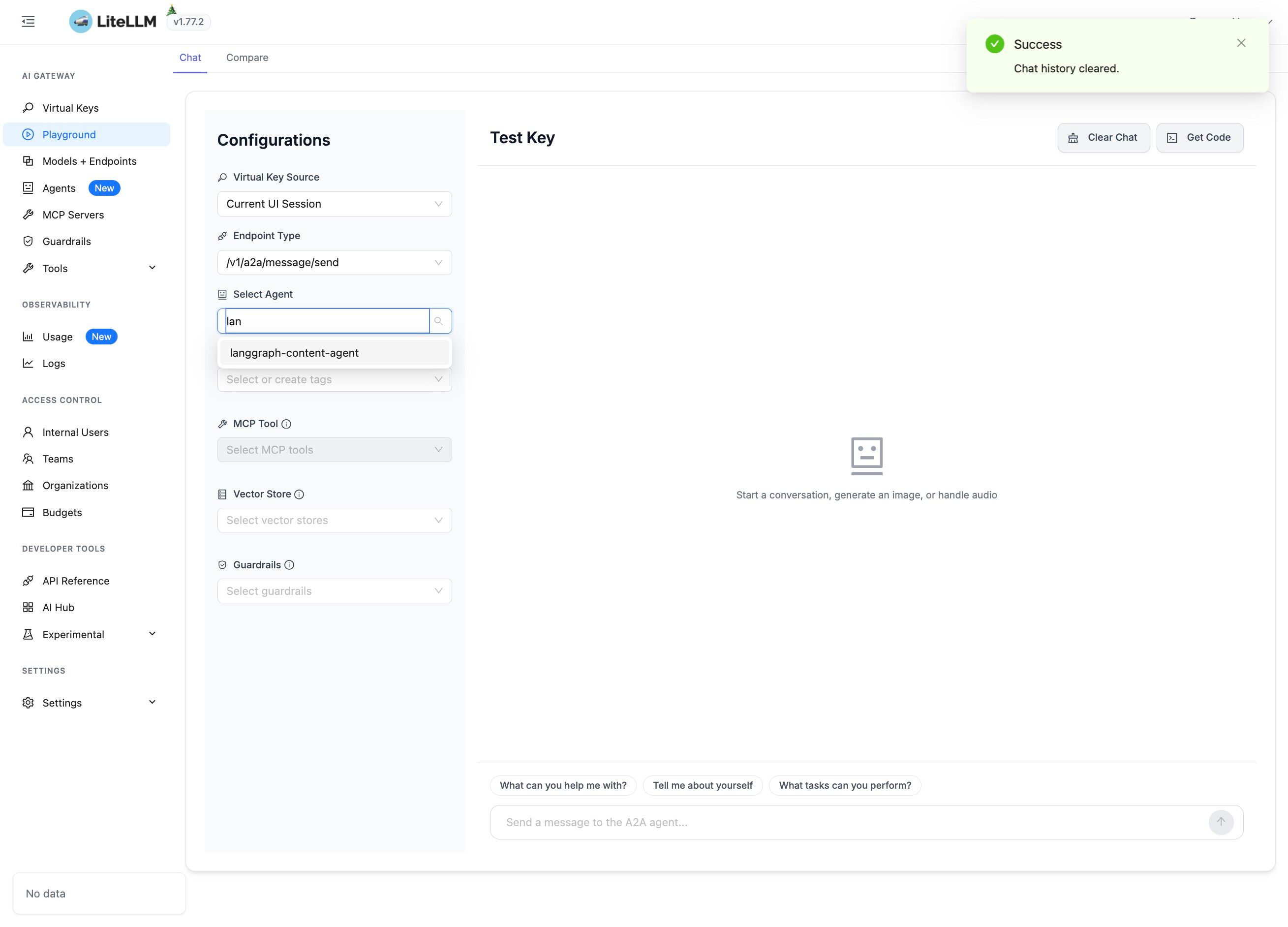Click the Clear Chat button
This screenshot has width=1288, height=927.
click(1103, 137)
